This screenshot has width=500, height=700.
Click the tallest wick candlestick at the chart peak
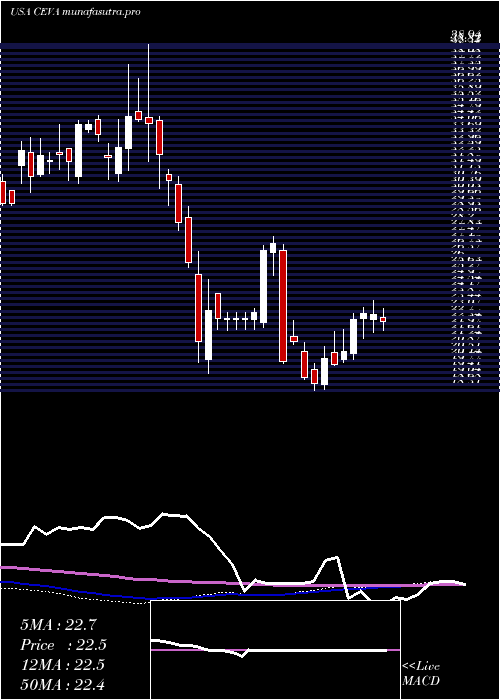click(x=149, y=103)
